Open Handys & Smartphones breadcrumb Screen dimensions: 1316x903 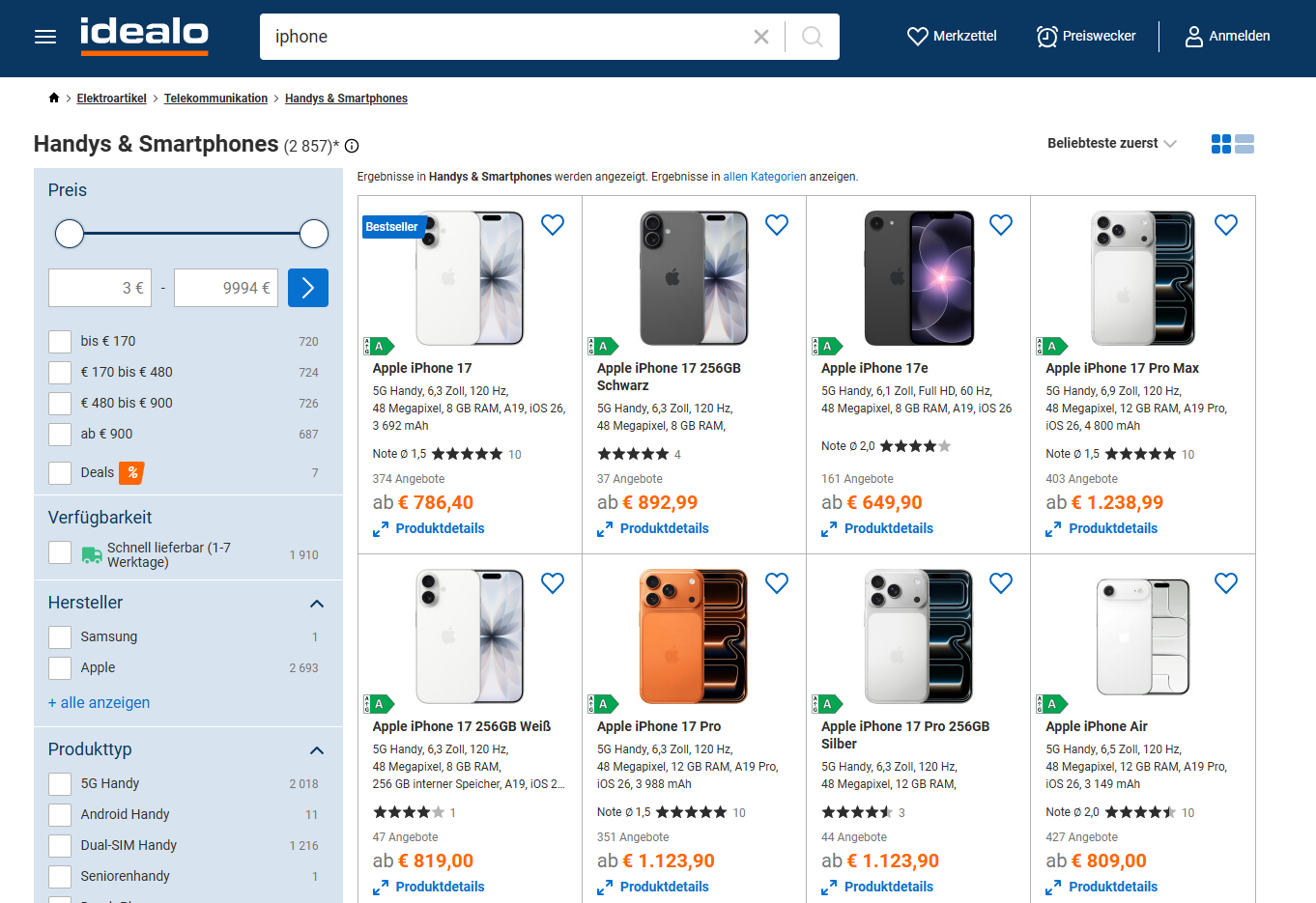click(346, 99)
